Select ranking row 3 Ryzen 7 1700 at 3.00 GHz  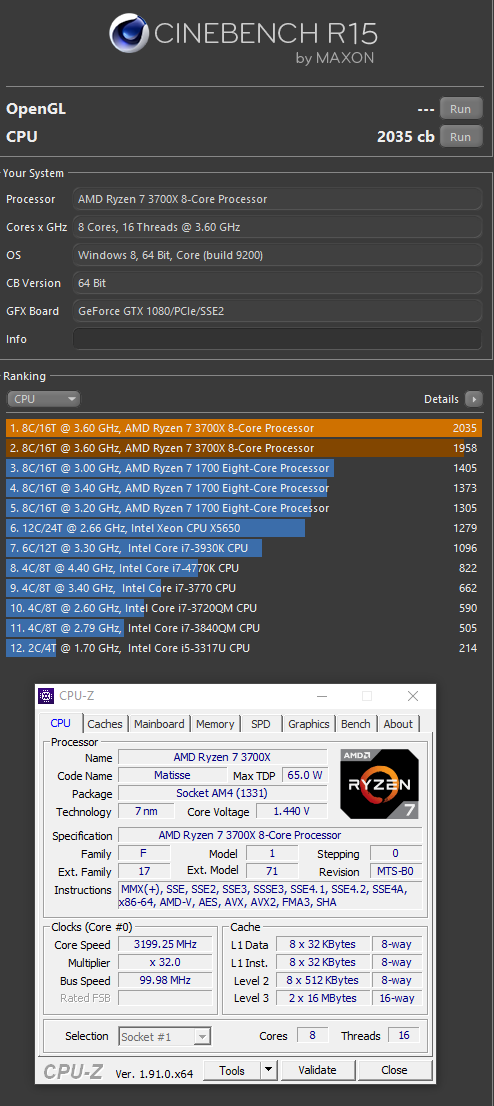[244, 468]
